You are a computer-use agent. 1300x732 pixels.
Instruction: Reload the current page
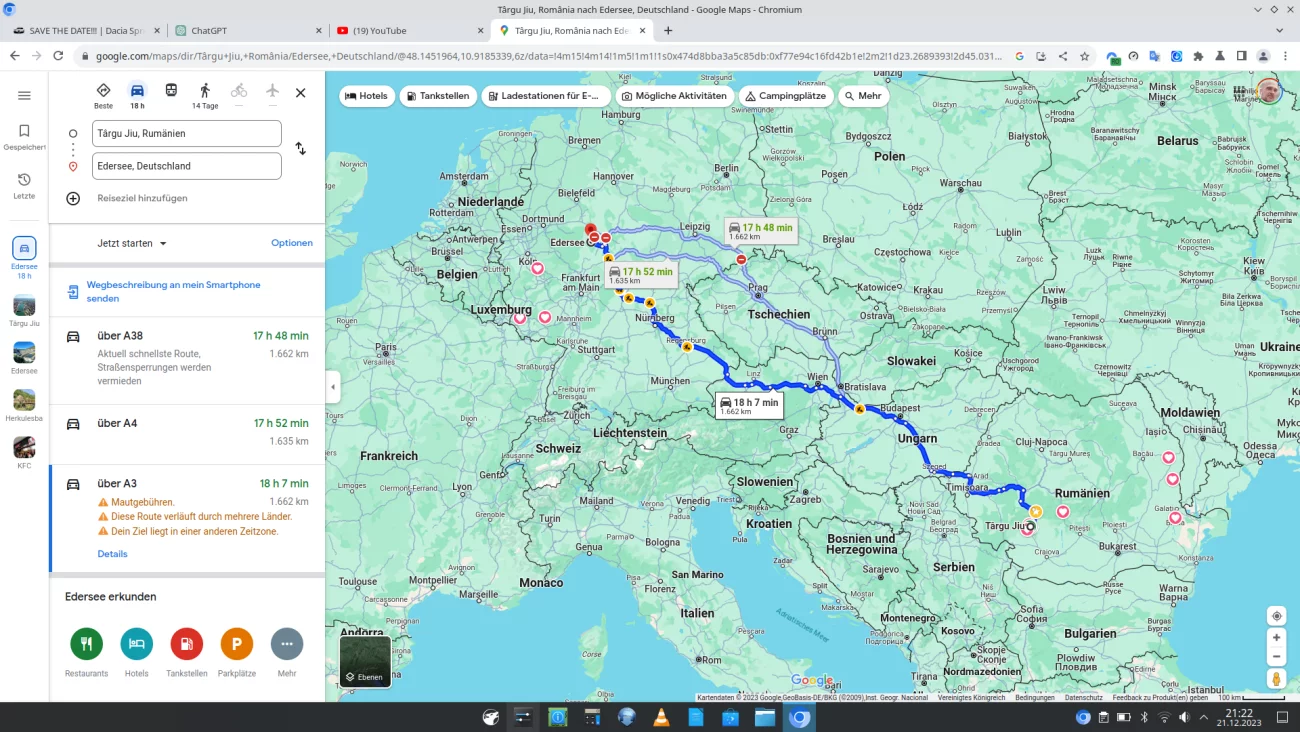point(58,56)
